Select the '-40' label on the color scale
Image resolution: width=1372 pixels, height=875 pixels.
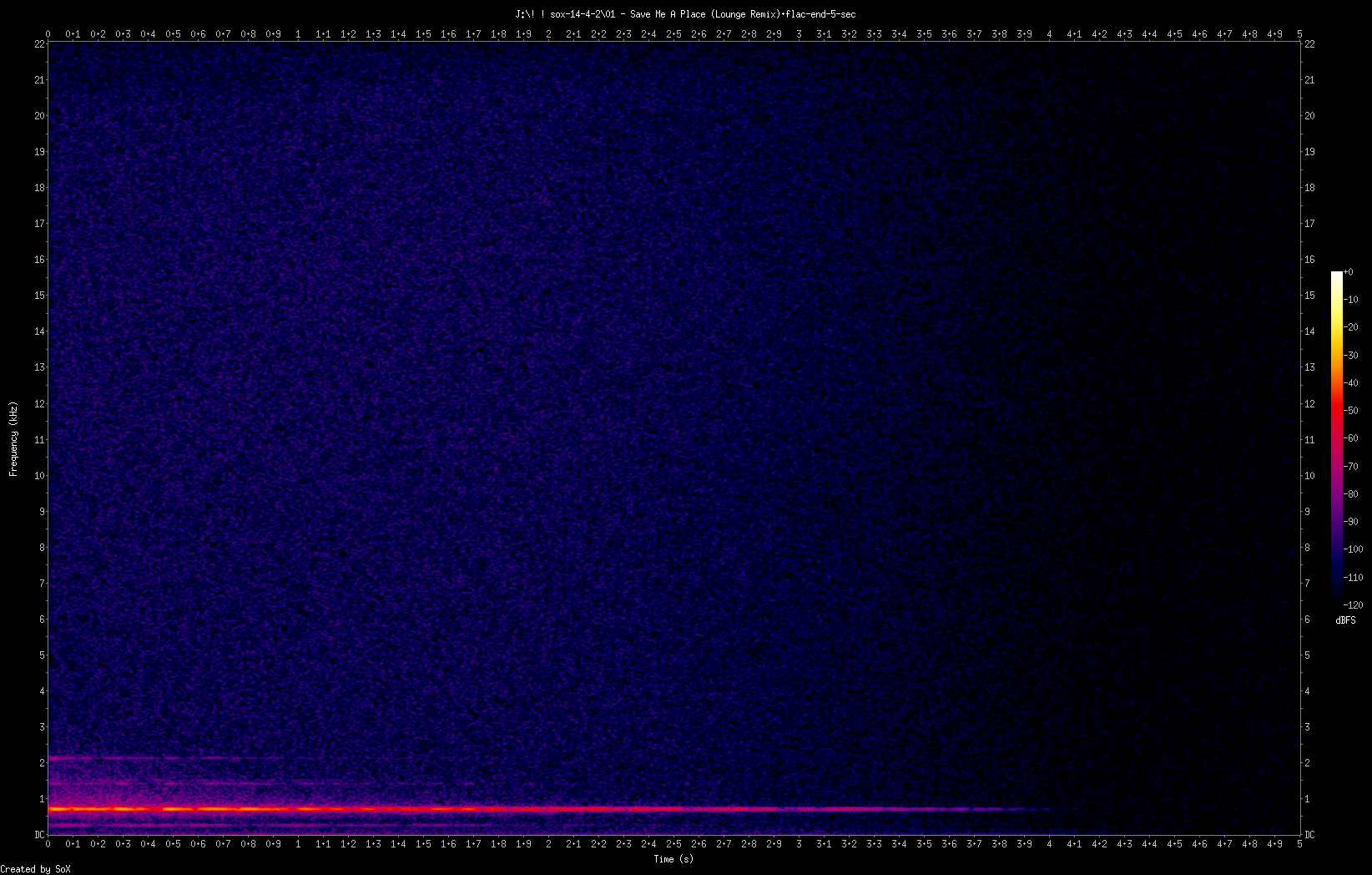[1351, 383]
